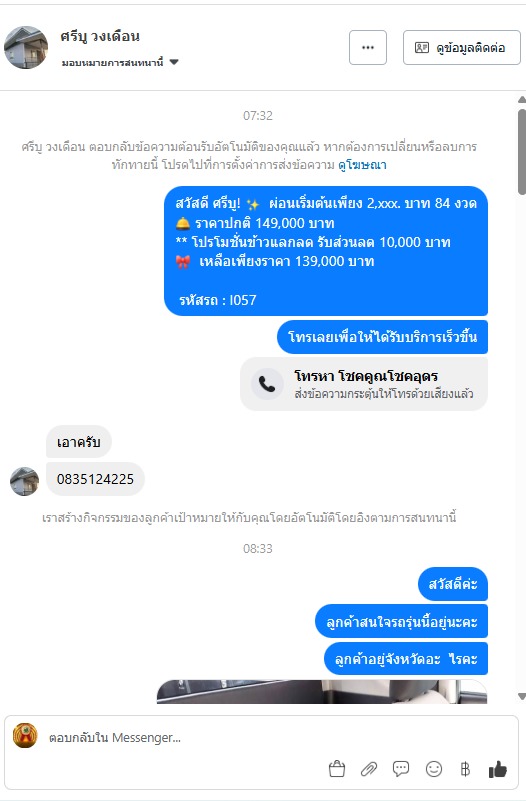Open the emoji smiley picker

(x=434, y=769)
